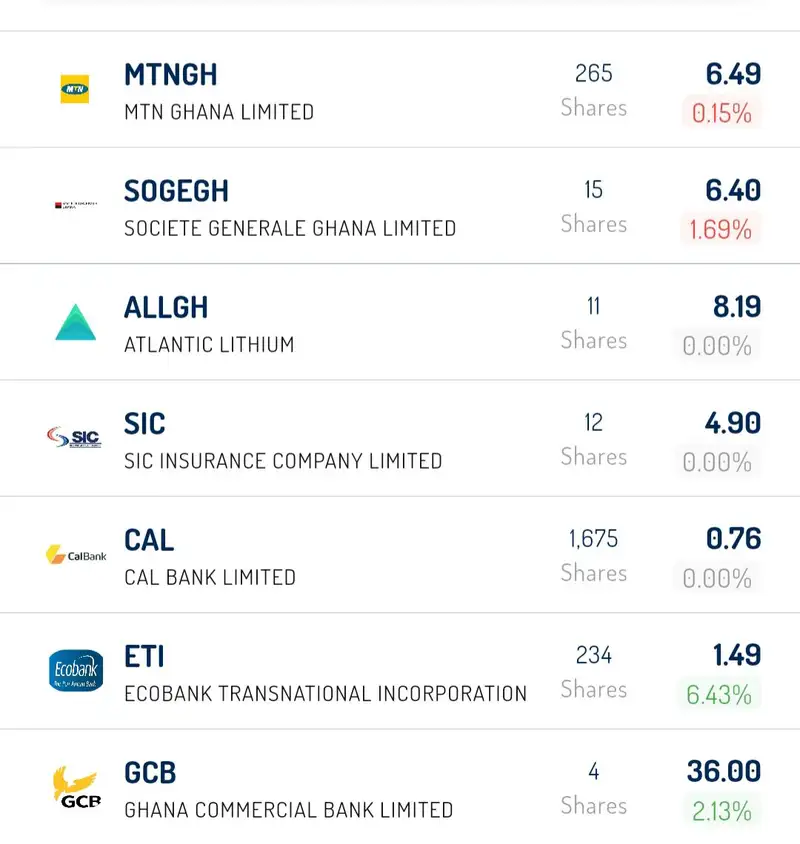Viewport: 800px width, 844px height.
Task: View ALLGH ticker details
Action: [x=166, y=307]
